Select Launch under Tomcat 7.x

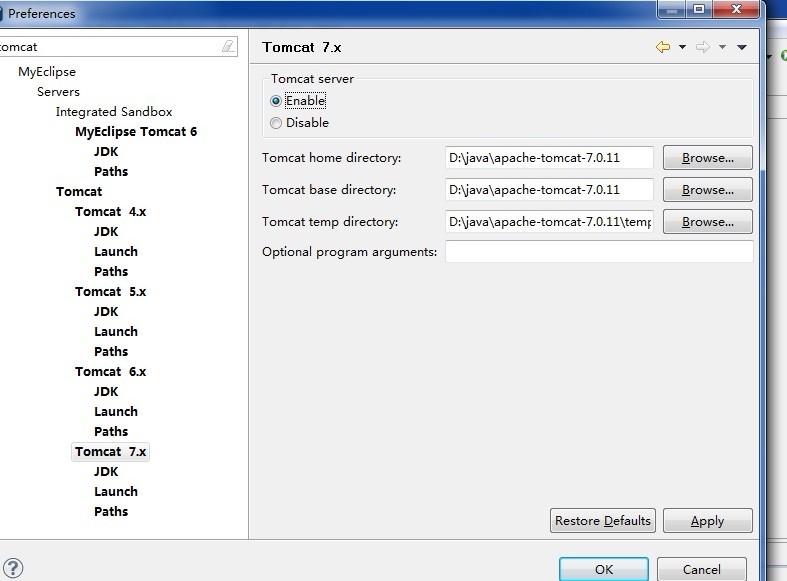115,492
